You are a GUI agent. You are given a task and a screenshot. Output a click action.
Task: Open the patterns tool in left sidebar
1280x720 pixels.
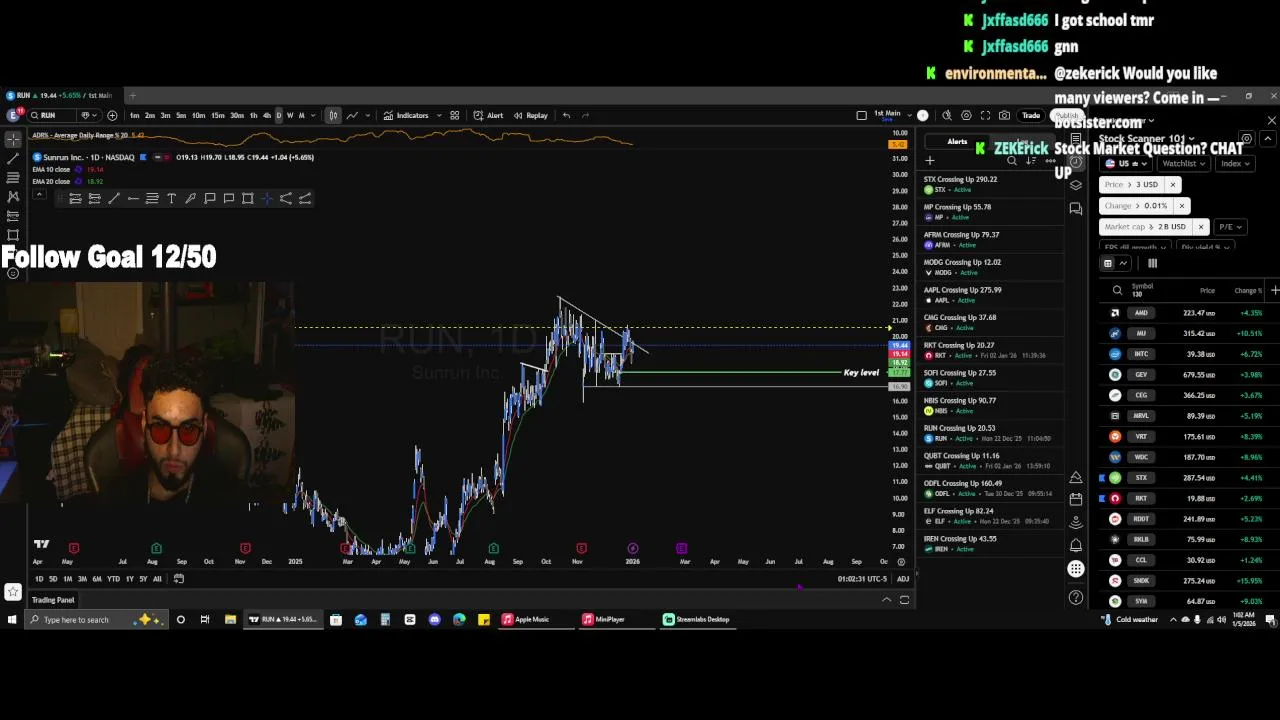[13, 196]
